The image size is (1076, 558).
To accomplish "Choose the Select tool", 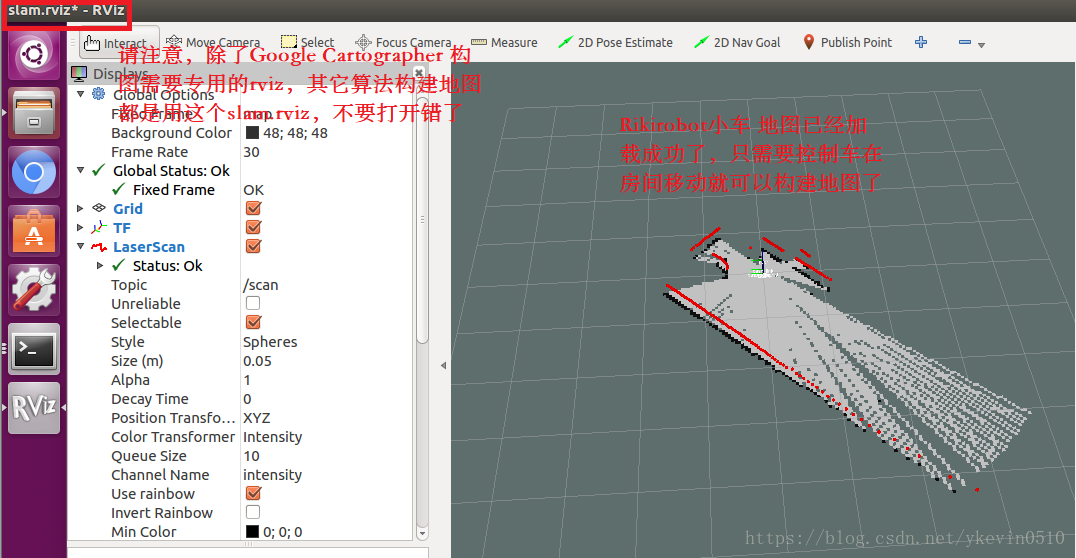I will [307, 43].
